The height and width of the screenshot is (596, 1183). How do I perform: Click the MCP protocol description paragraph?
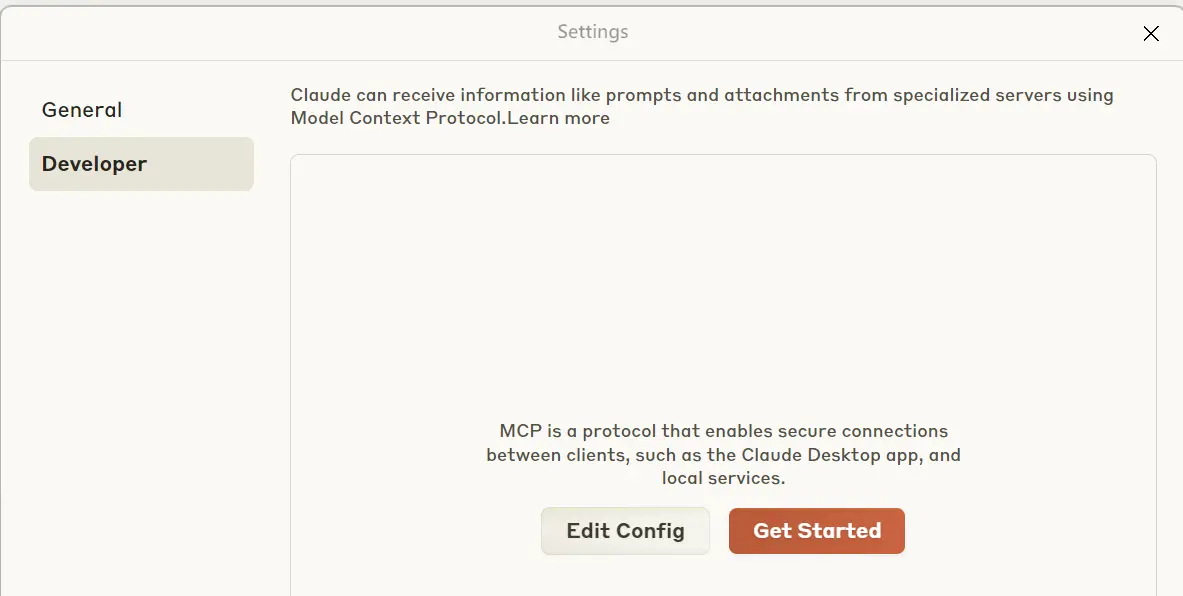click(723, 455)
